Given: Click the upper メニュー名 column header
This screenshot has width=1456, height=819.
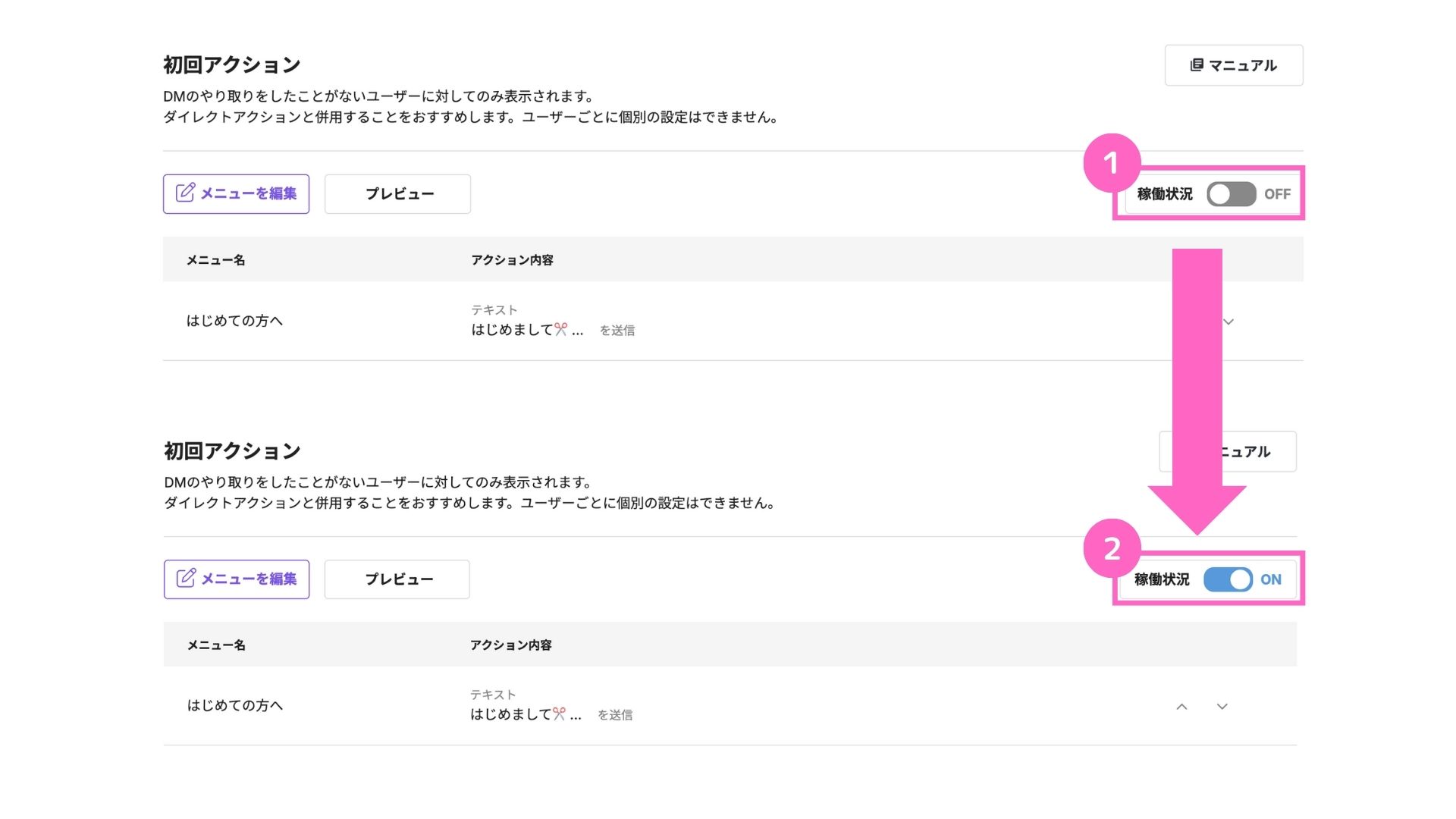Looking at the screenshot, I should point(216,259).
